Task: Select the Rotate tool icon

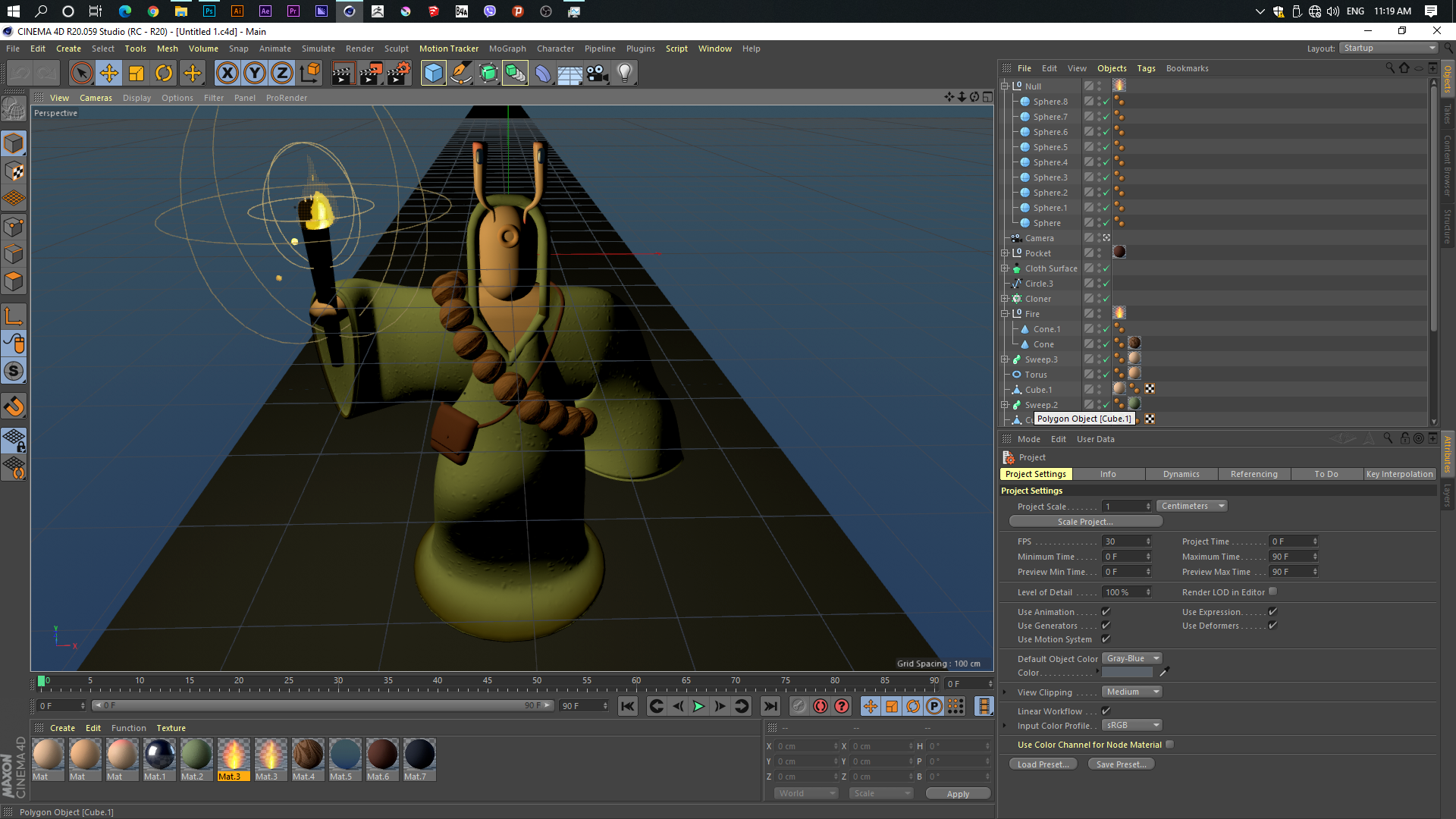Action: click(x=164, y=74)
